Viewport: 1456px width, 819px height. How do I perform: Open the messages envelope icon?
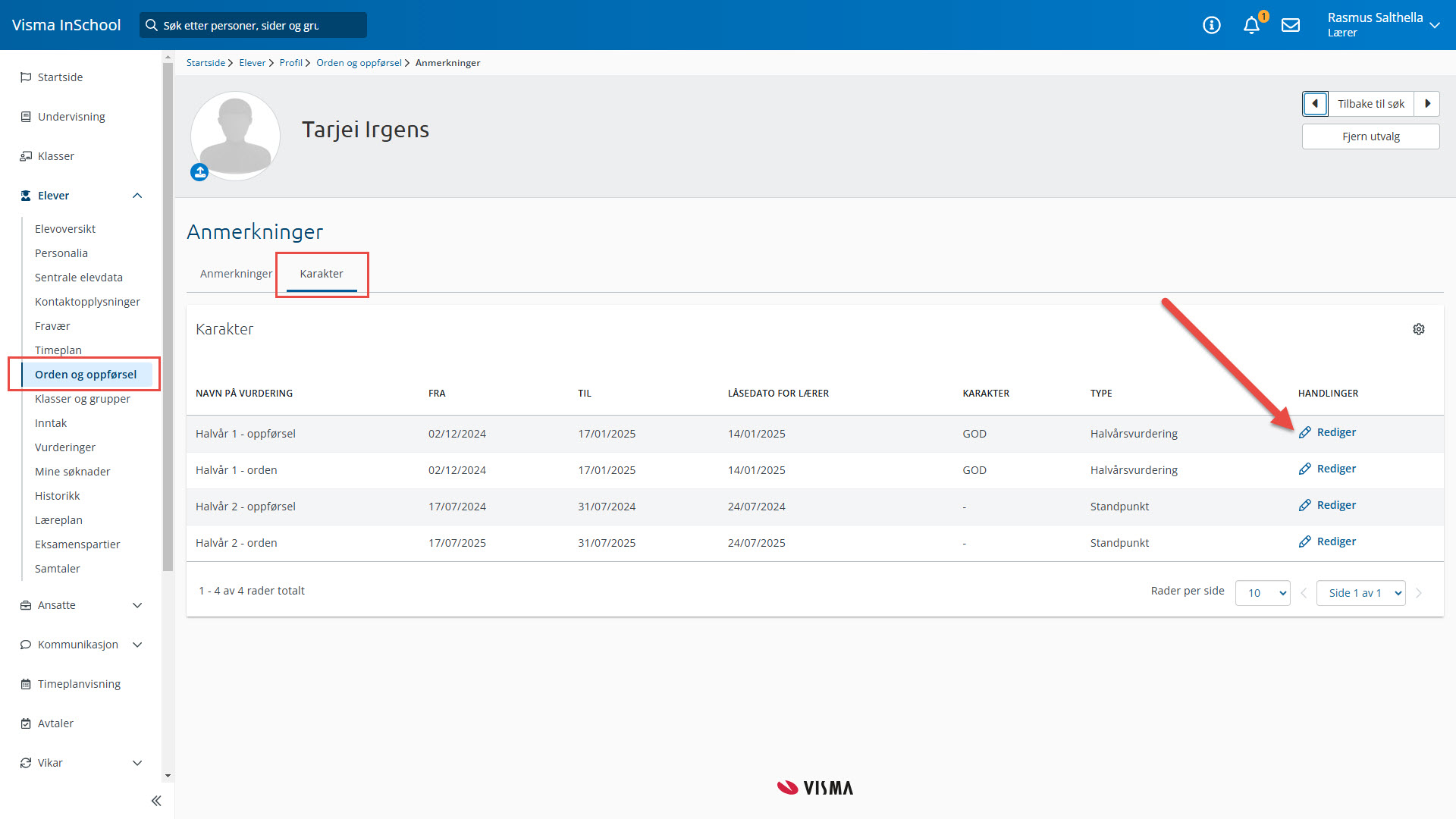[x=1291, y=25]
